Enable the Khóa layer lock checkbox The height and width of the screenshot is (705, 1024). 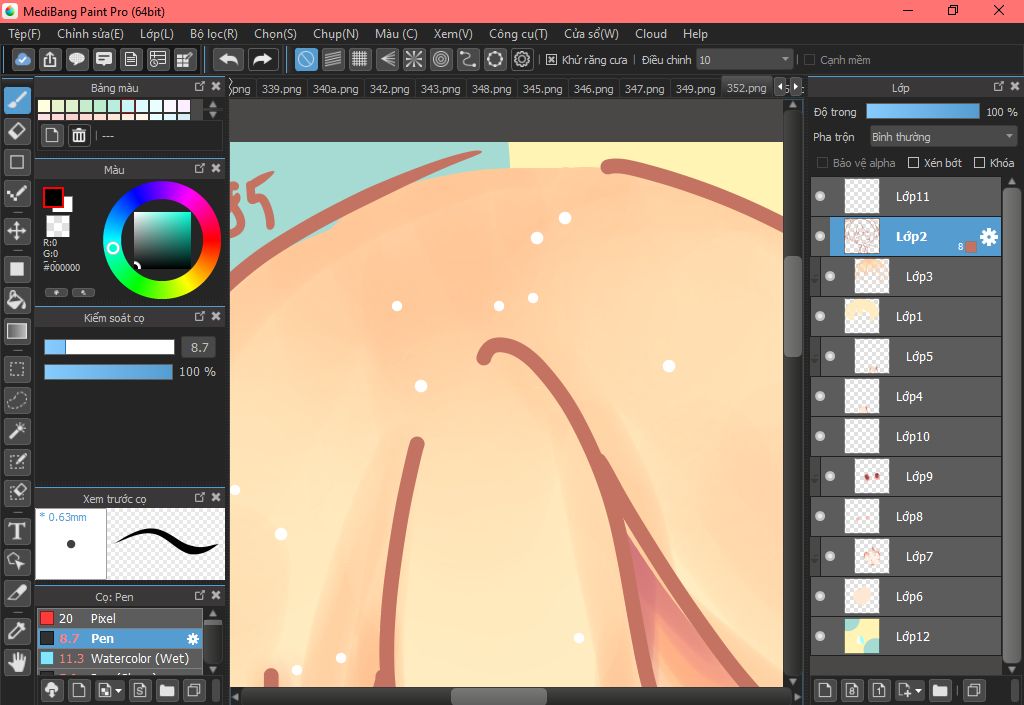980,163
